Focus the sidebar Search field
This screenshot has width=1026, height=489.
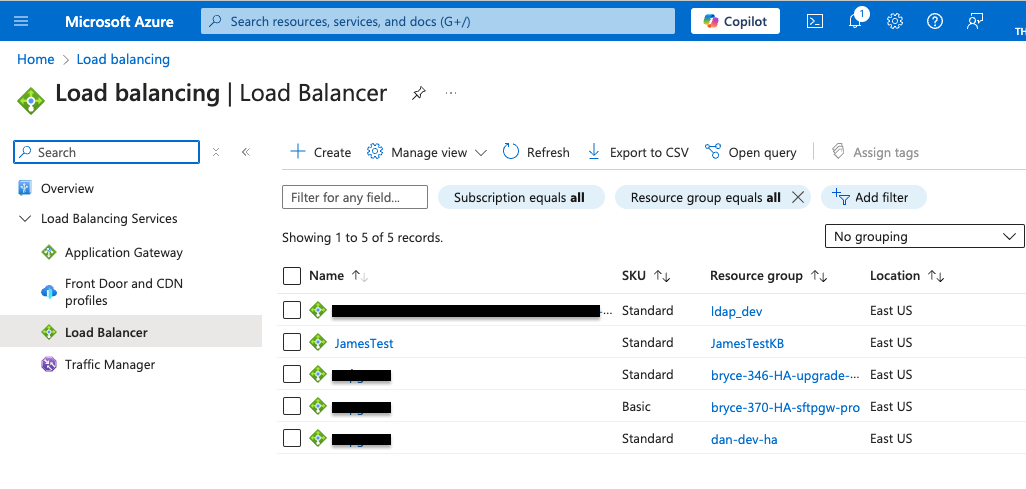pos(107,153)
